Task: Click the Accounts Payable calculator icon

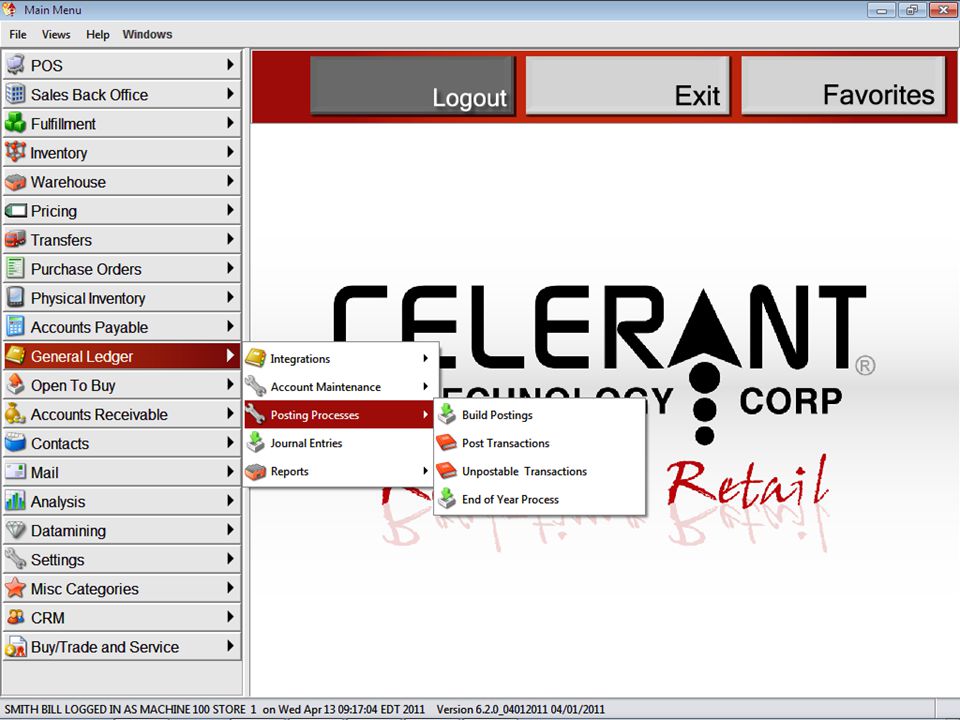Action: coord(15,327)
